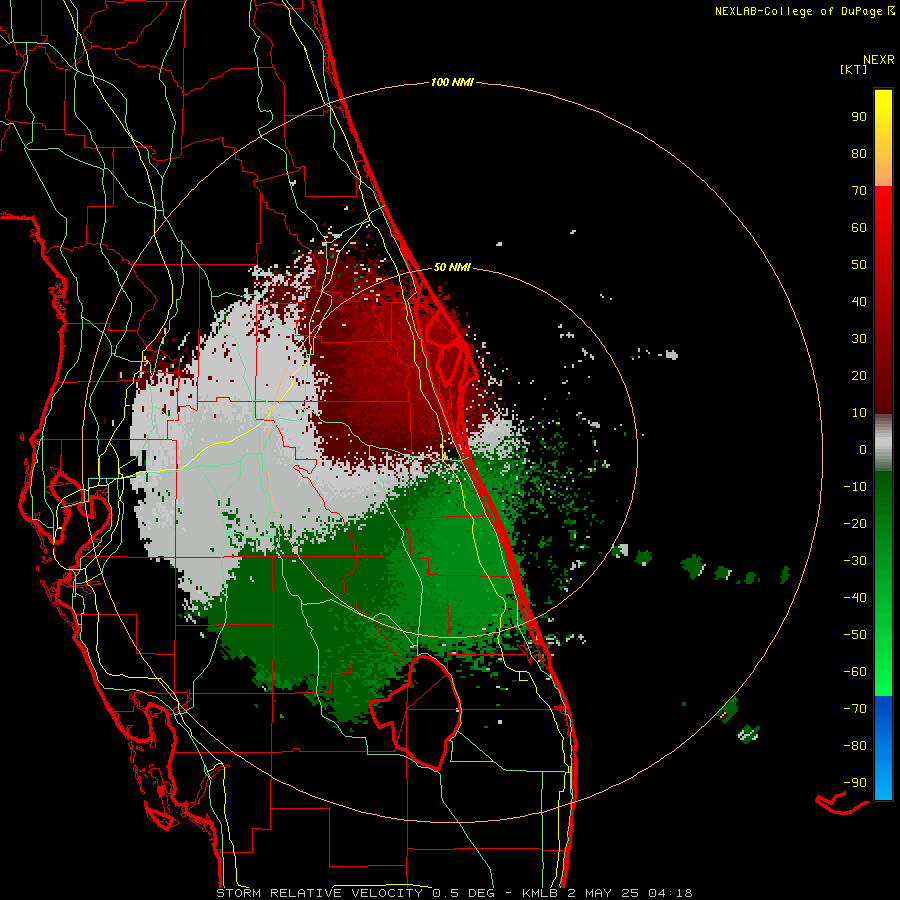Viewport: 900px width, 900px height.
Task: Click the 40 value on the velocity scale
Action: coord(859,301)
